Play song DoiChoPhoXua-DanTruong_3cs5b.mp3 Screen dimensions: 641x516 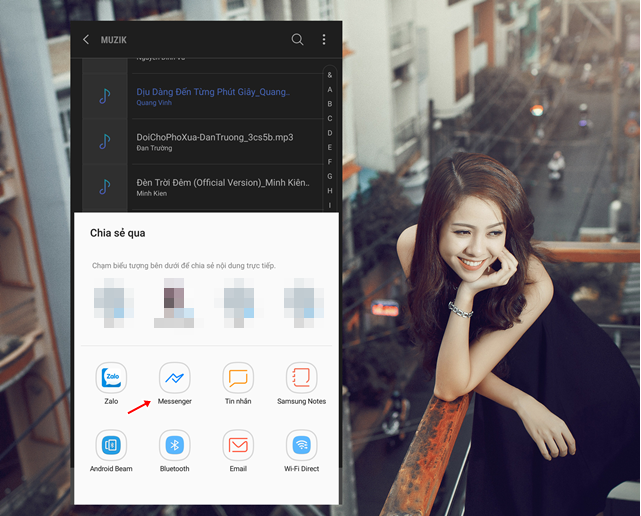215,137
